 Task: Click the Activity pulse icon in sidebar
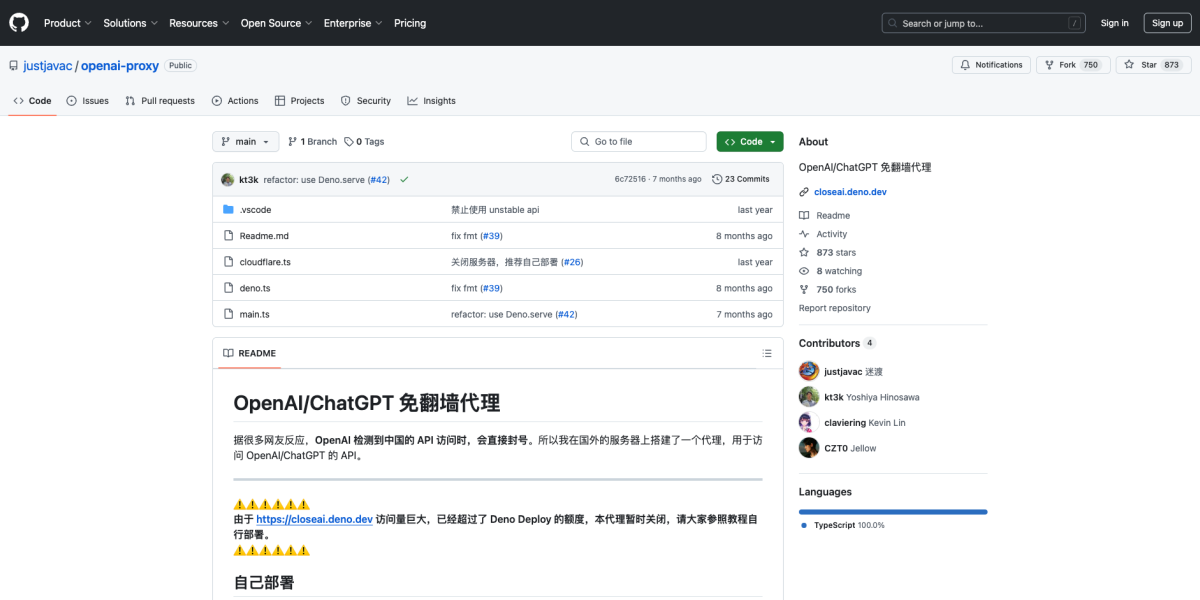coord(803,233)
